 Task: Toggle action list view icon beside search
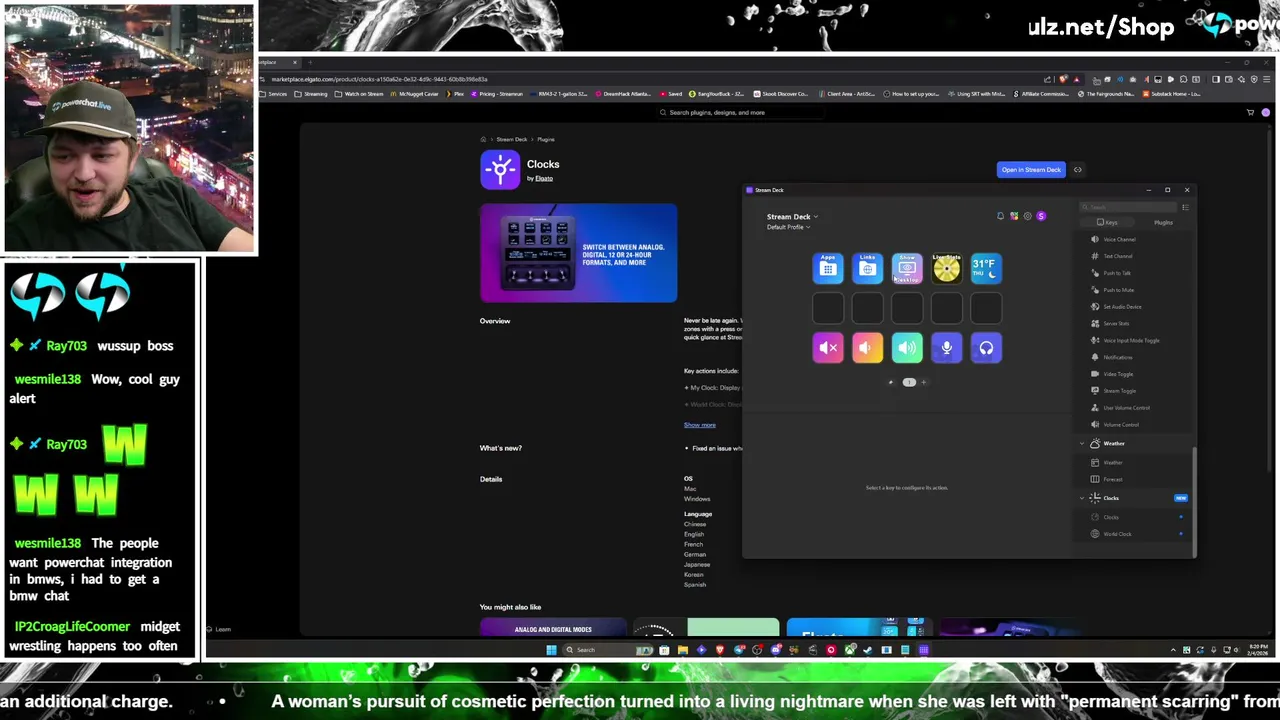(1185, 207)
